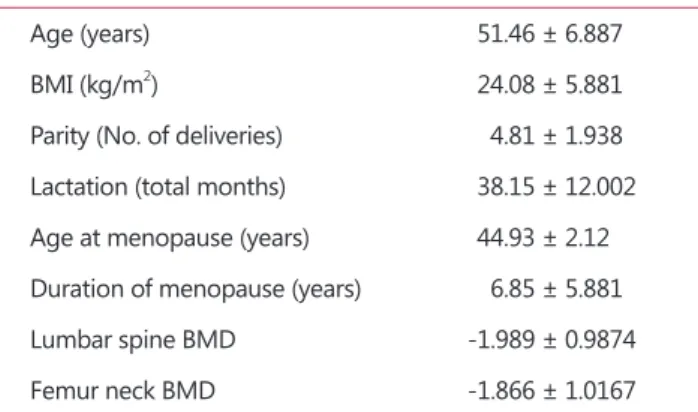Click the Duration of menopause (years) label
This screenshot has height=412, width=698.
[x=195, y=289]
